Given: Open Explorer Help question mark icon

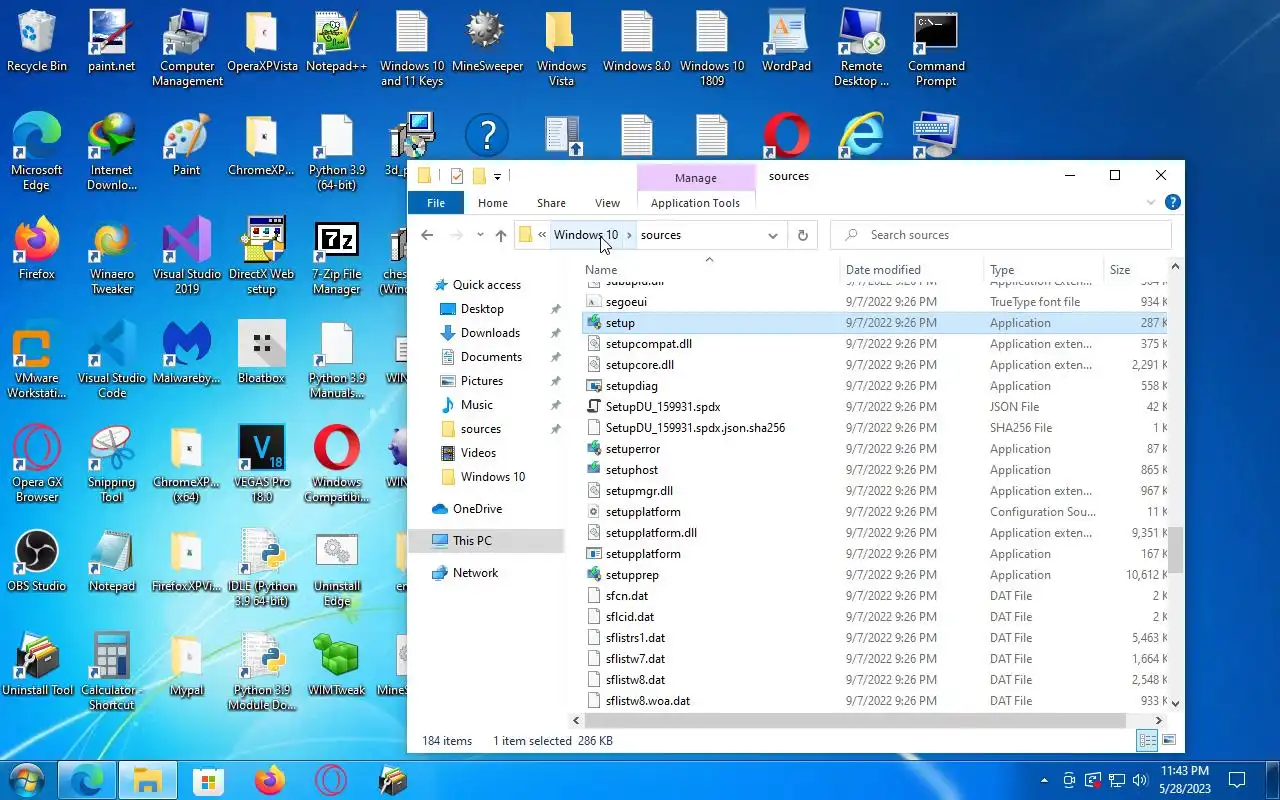Looking at the screenshot, I should coord(1173,202).
